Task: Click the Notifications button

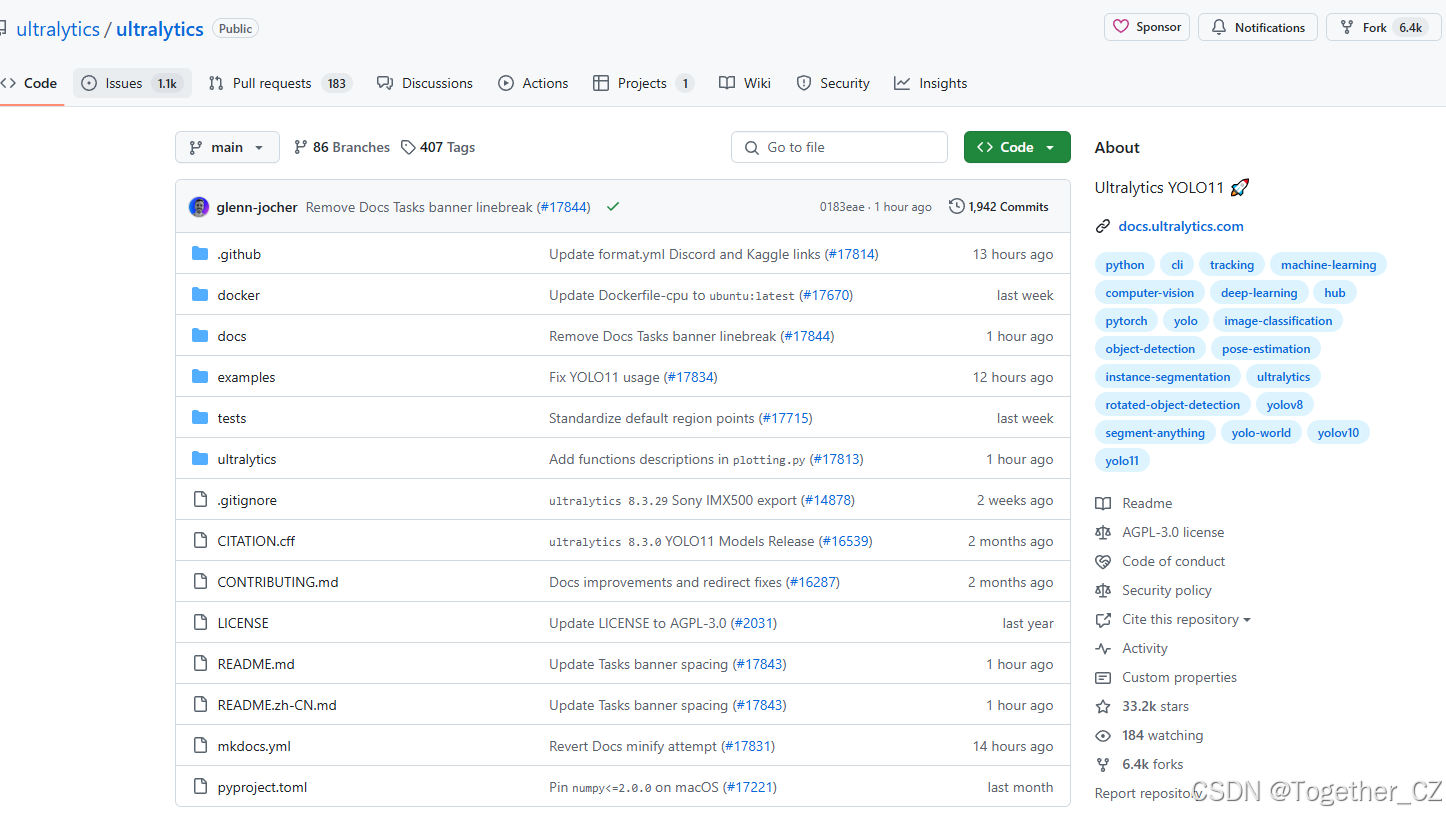Action: (x=1258, y=27)
